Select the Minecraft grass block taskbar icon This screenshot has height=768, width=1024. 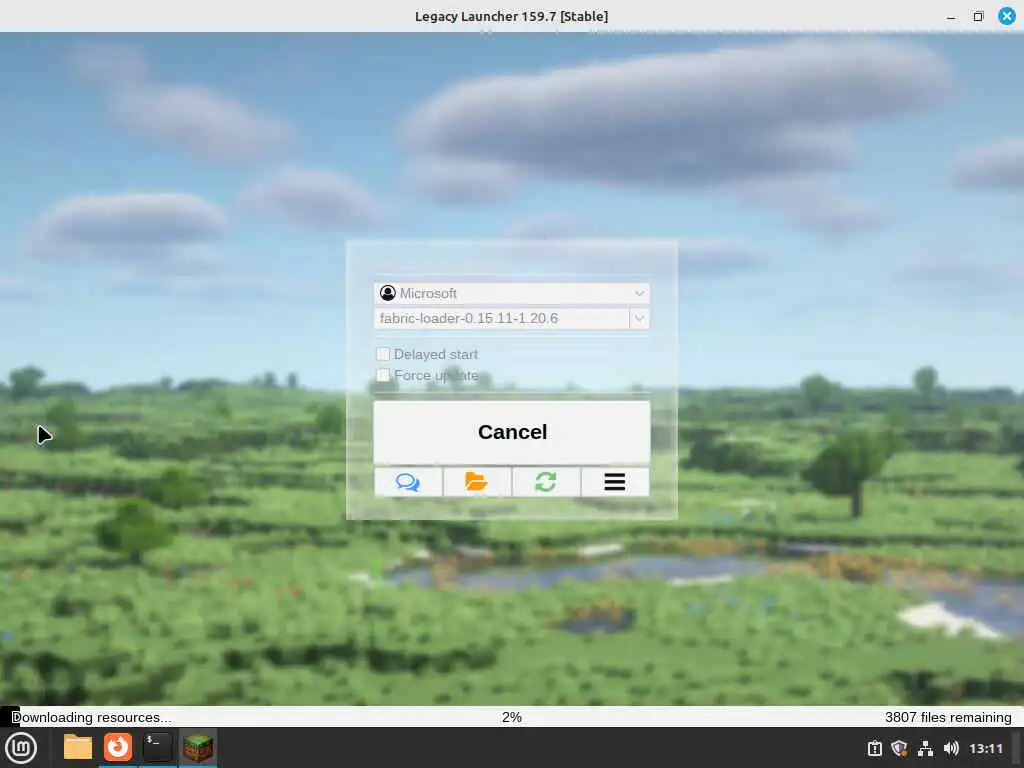tap(198, 747)
